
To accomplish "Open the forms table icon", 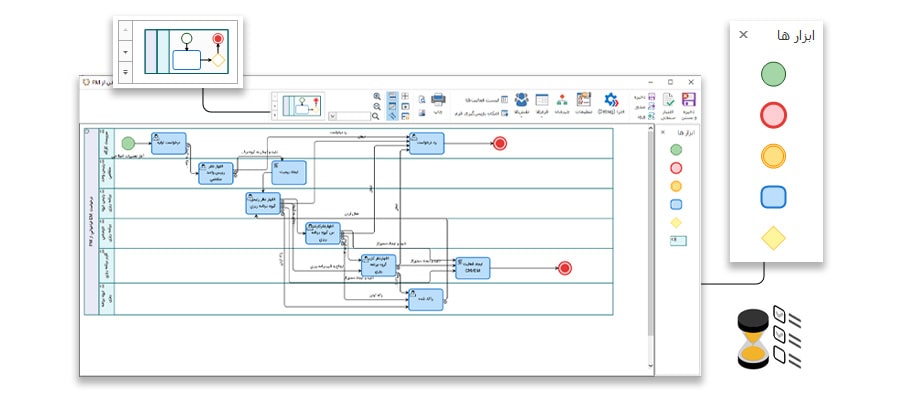I will click(x=542, y=99).
